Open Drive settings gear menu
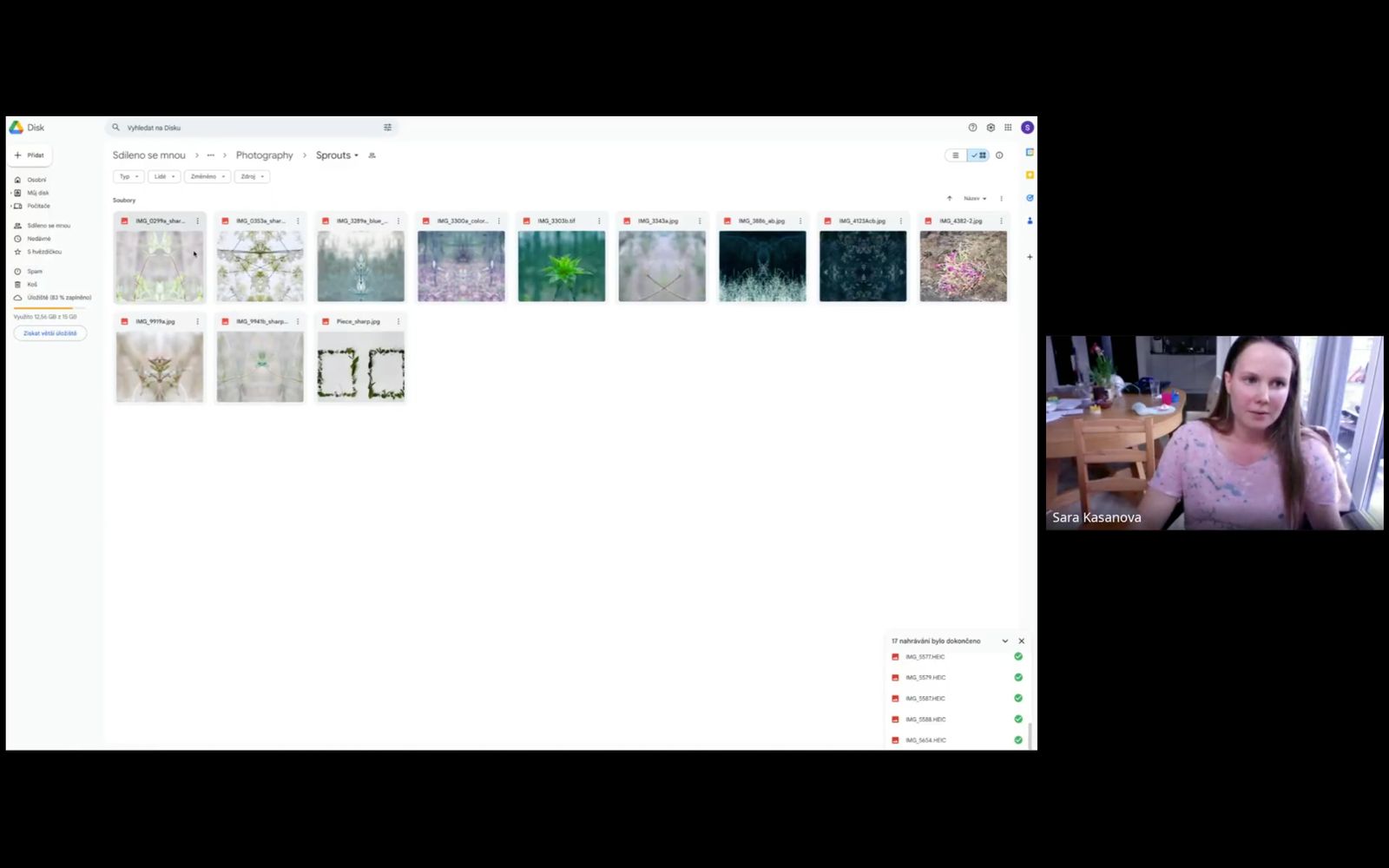The image size is (1389, 868). coord(991,128)
